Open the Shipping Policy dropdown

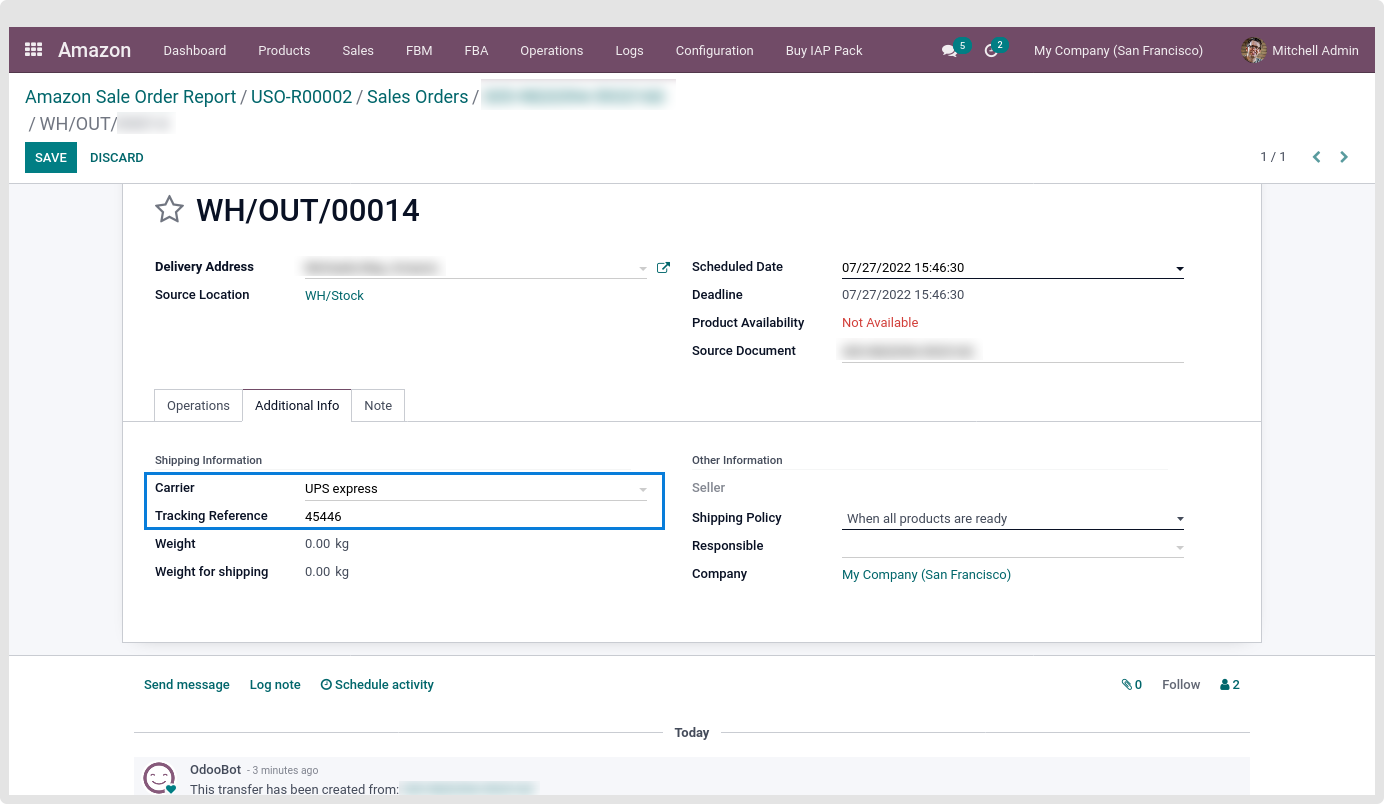[1180, 519]
